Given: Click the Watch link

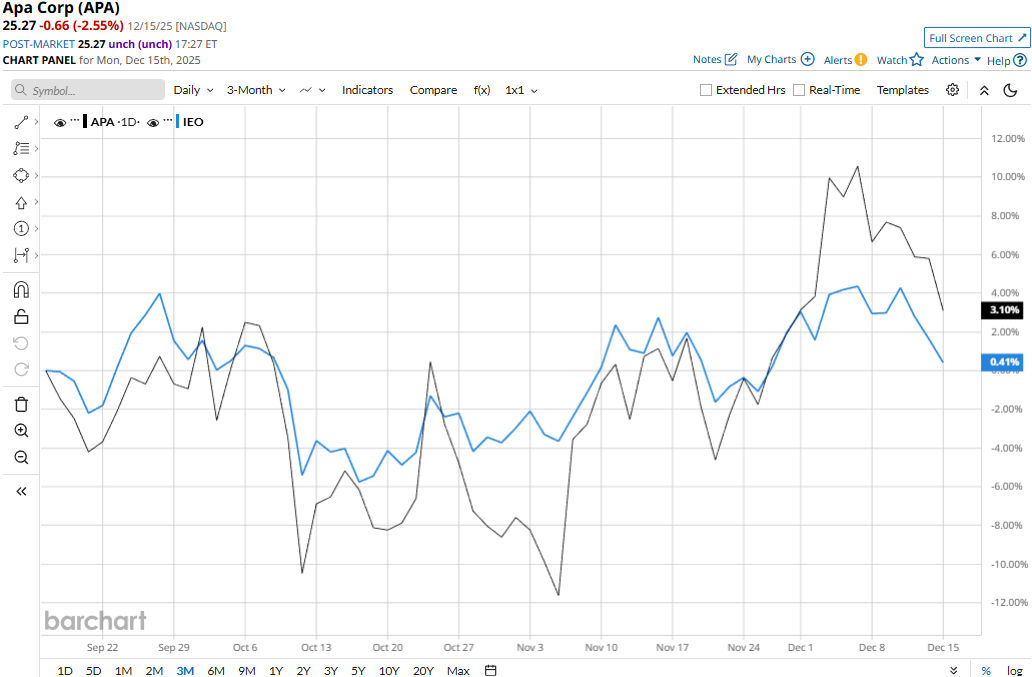Looking at the screenshot, I should [892, 60].
